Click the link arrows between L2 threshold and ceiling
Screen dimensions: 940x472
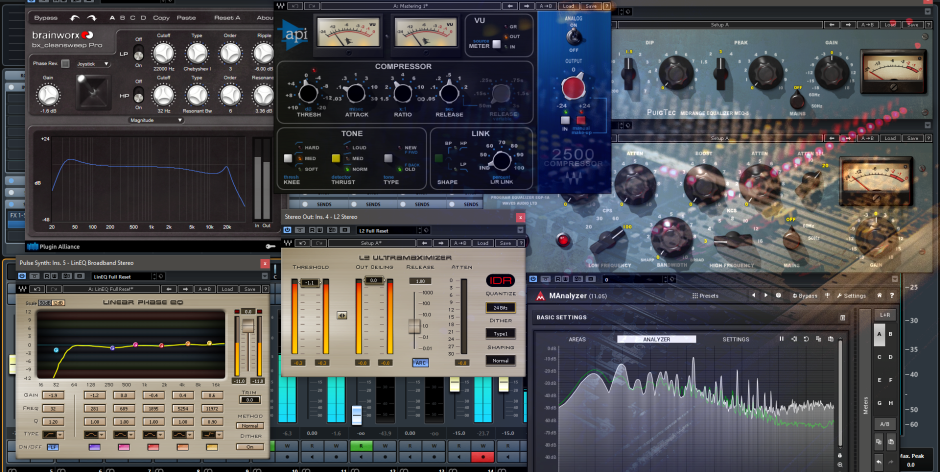tap(341, 314)
